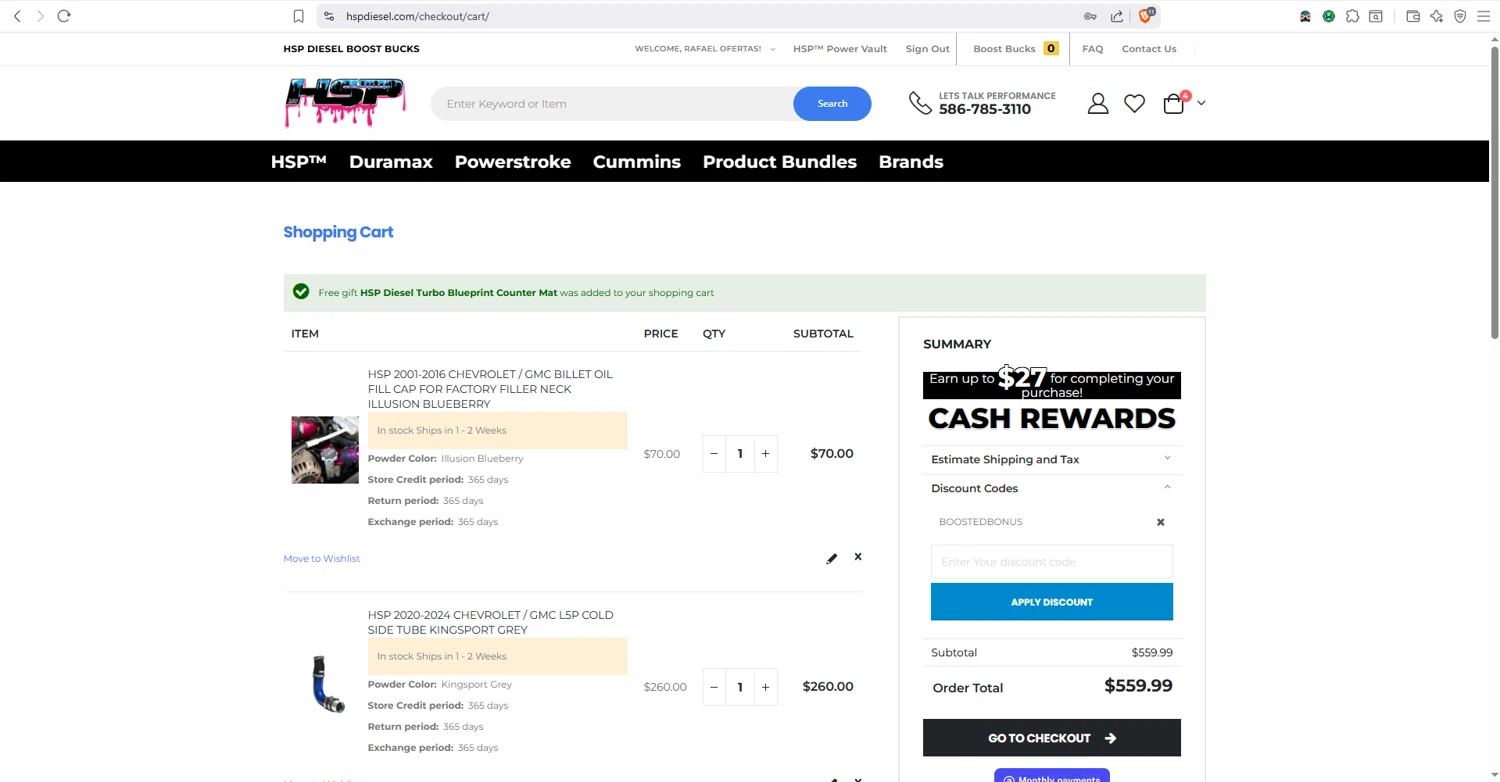Click the Cash Rewards banner

[x=1052, y=402]
